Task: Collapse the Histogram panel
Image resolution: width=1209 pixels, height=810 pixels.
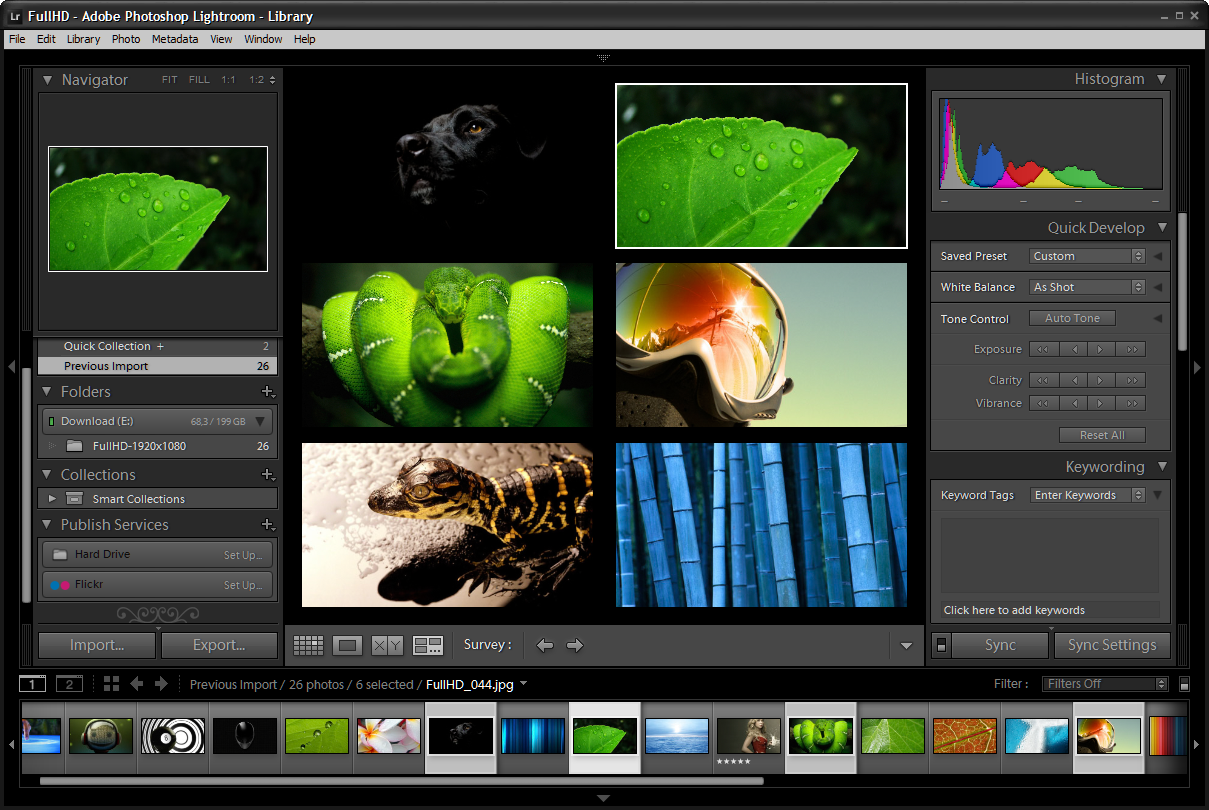Action: 1161,79
